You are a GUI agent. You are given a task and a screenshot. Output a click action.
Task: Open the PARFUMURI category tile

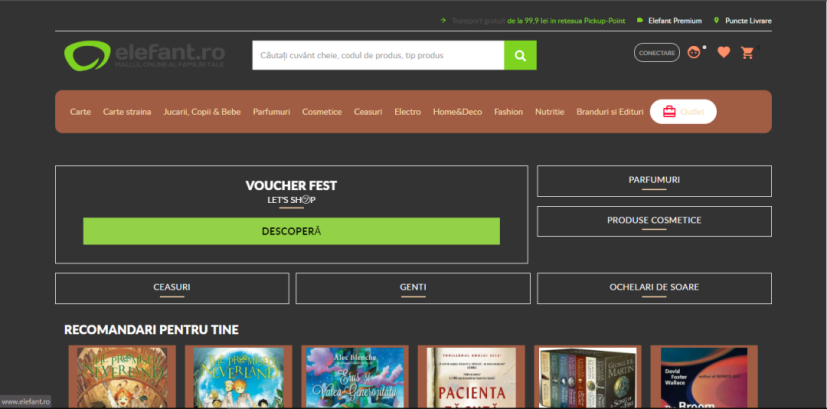(x=654, y=181)
